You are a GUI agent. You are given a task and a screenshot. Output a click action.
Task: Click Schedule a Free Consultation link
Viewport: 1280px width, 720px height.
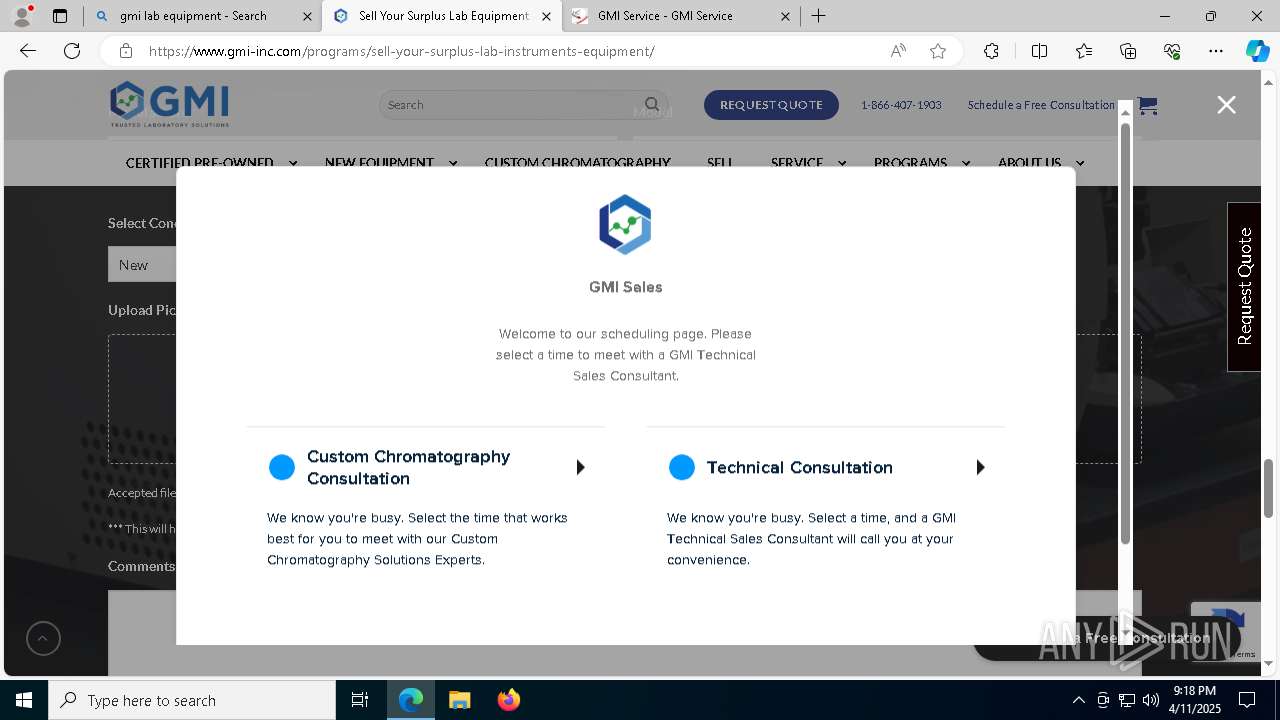point(1041,104)
